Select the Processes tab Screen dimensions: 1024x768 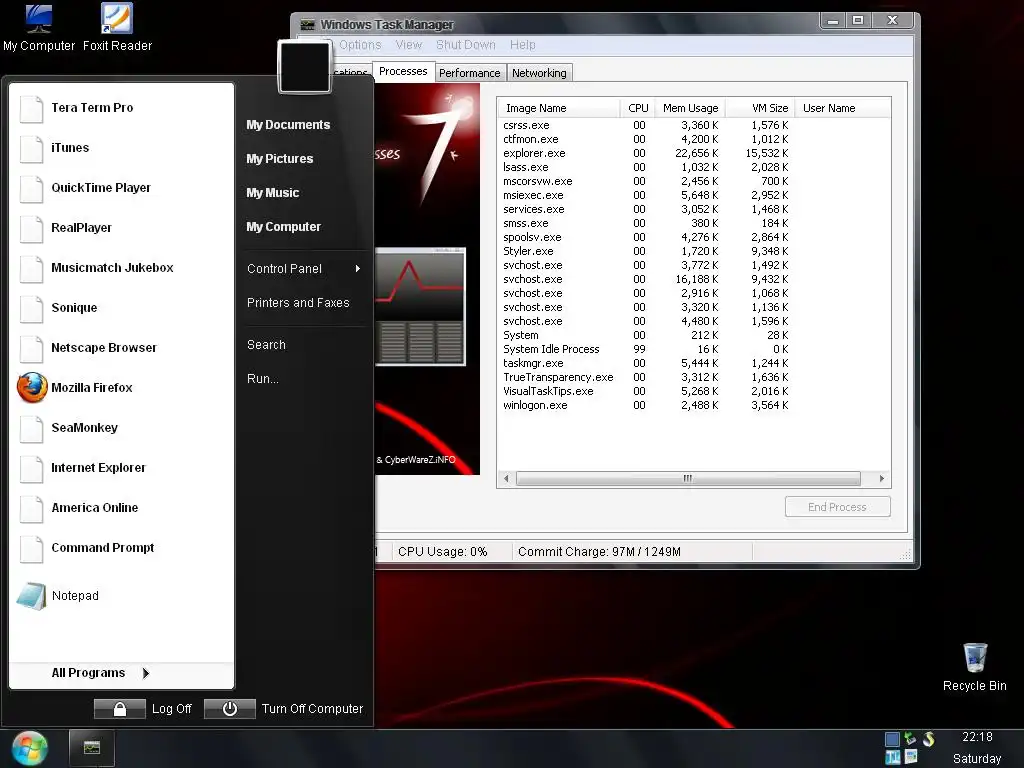click(x=403, y=71)
